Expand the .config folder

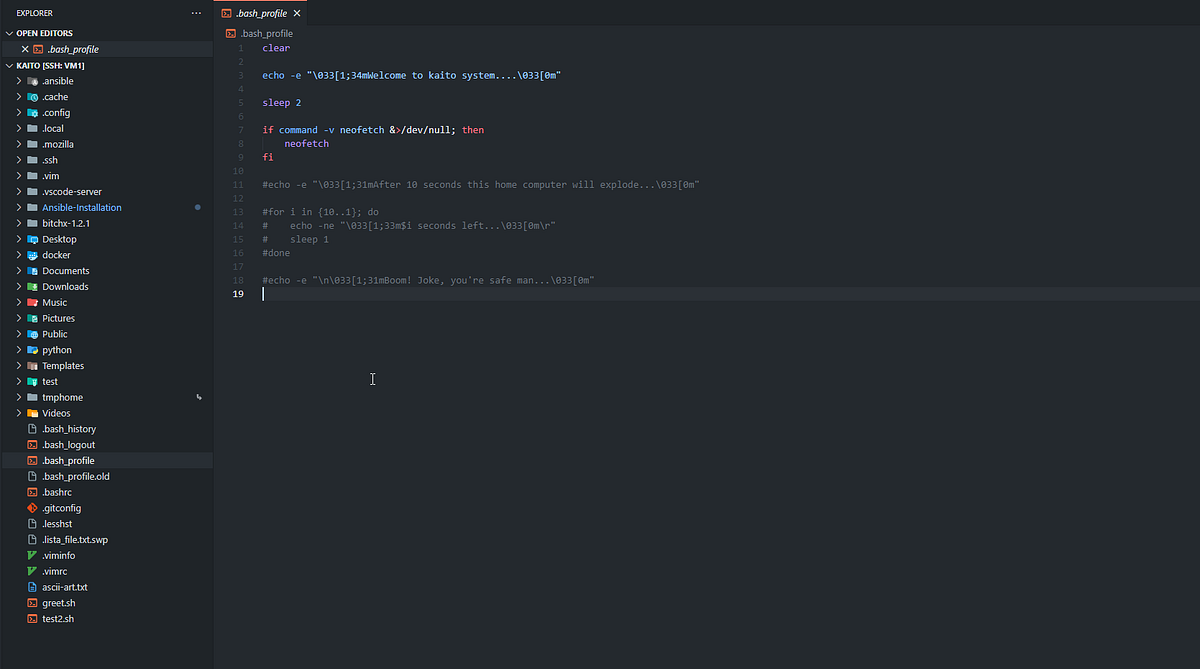[x=18, y=112]
